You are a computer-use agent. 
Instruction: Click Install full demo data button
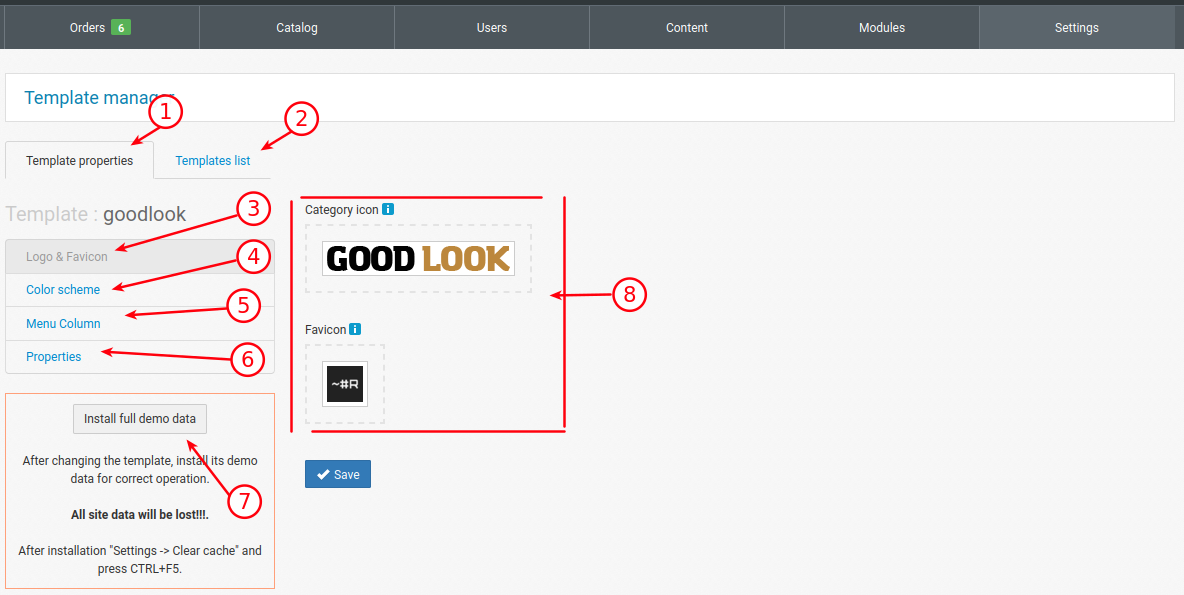140,418
